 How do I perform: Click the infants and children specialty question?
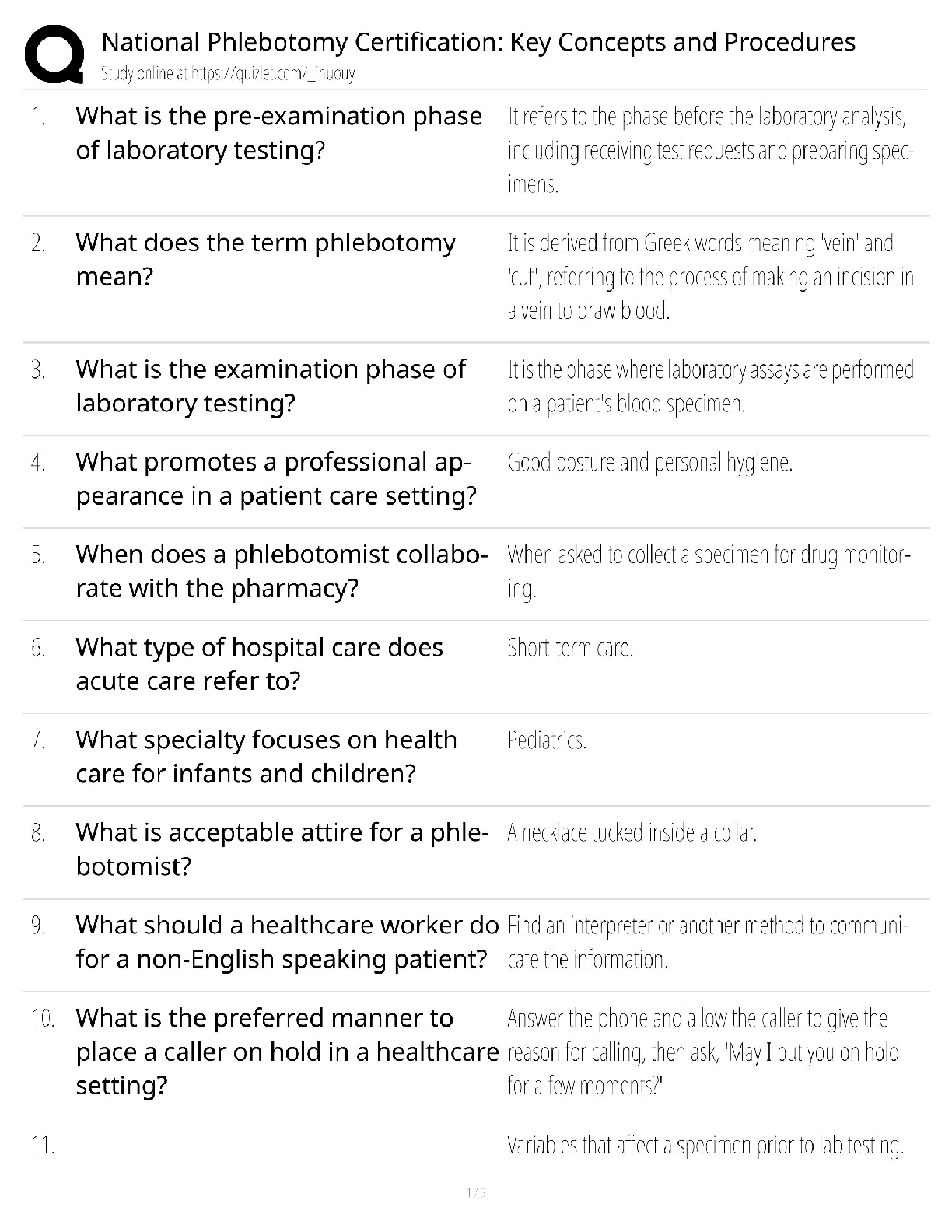tap(266, 756)
